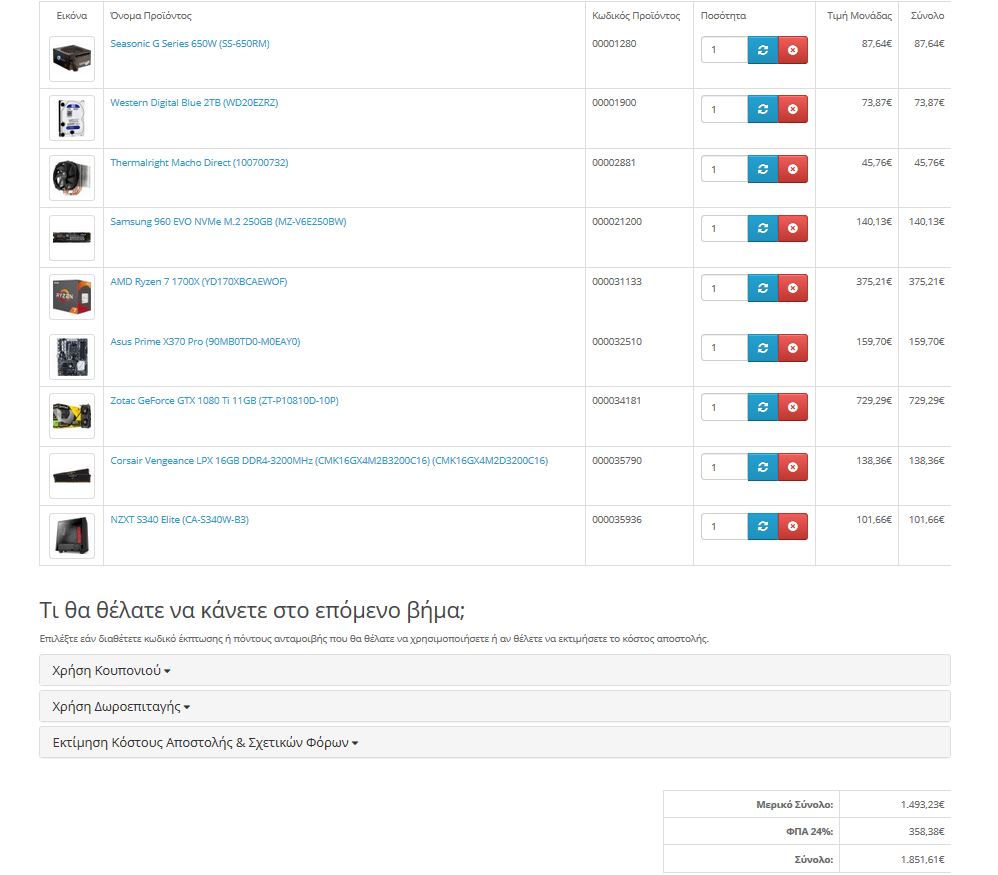Image resolution: width=998 pixels, height=875 pixels.
Task: Remove Seasonic G Series 650W from cart
Action: (792, 50)
